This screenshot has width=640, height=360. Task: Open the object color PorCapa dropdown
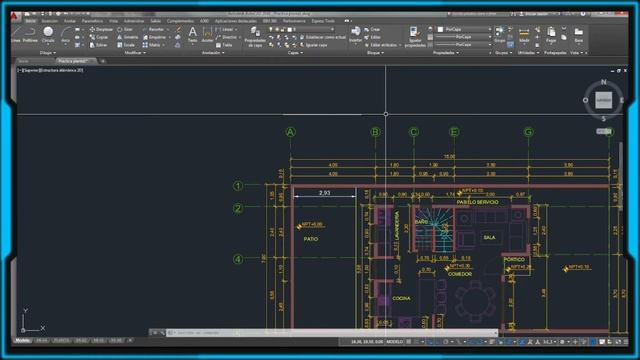click(x=464, y=29)
